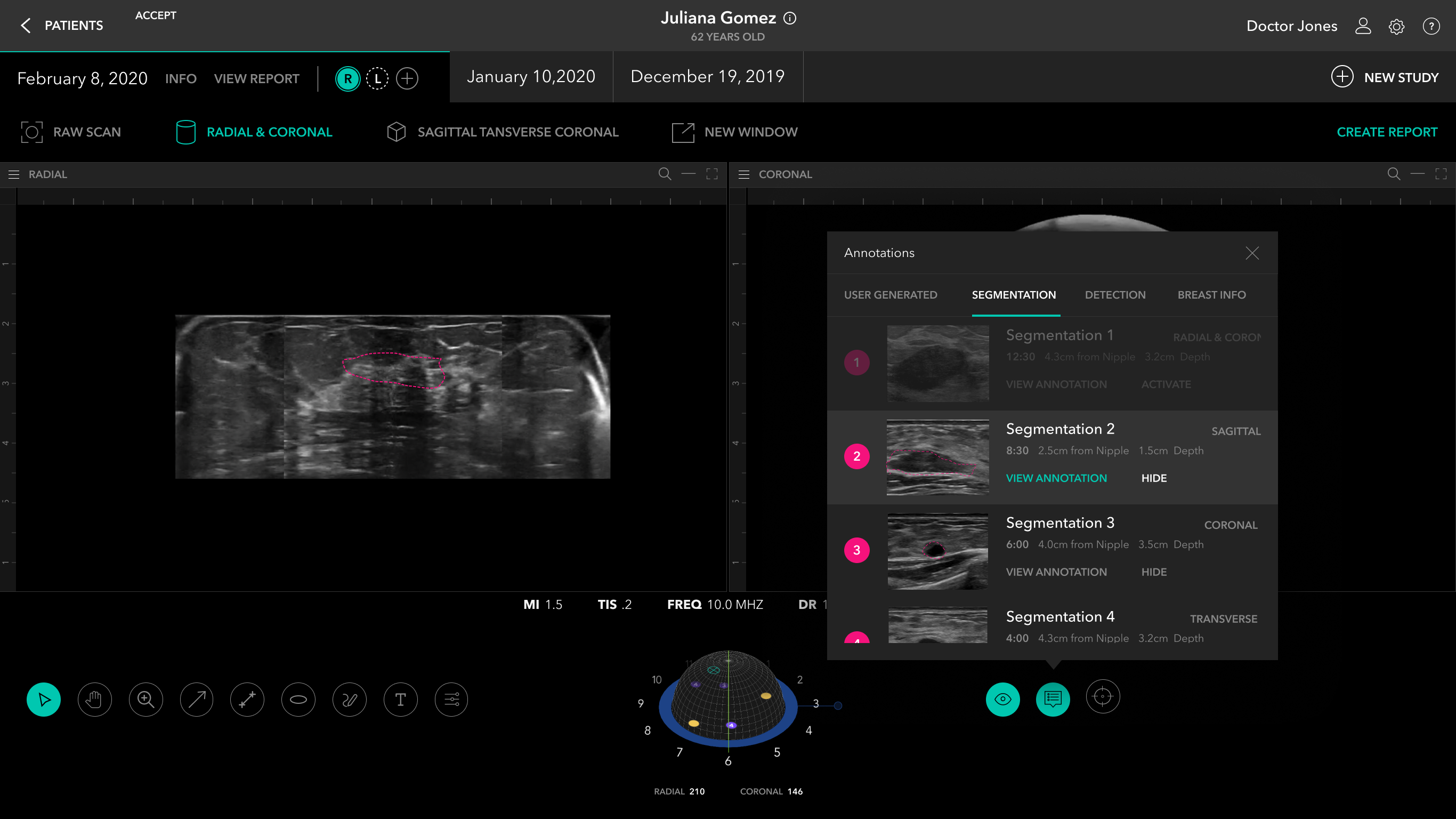Select the text annotation tool

point(401,700)
